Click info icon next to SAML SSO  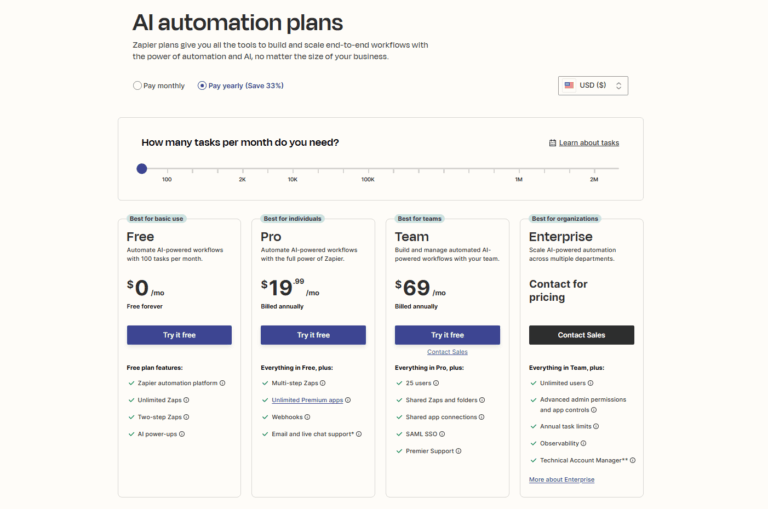(x=442, y=434)
